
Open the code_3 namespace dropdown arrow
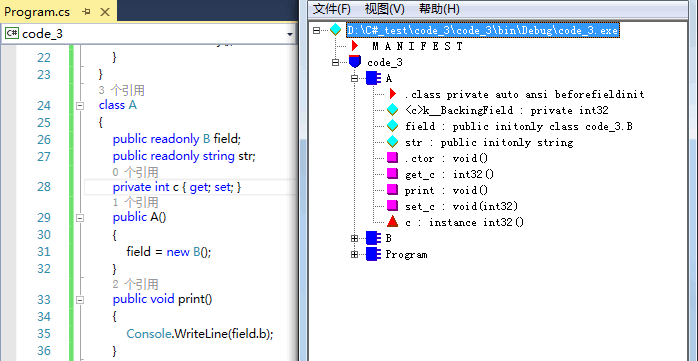(x=290, y=34)
